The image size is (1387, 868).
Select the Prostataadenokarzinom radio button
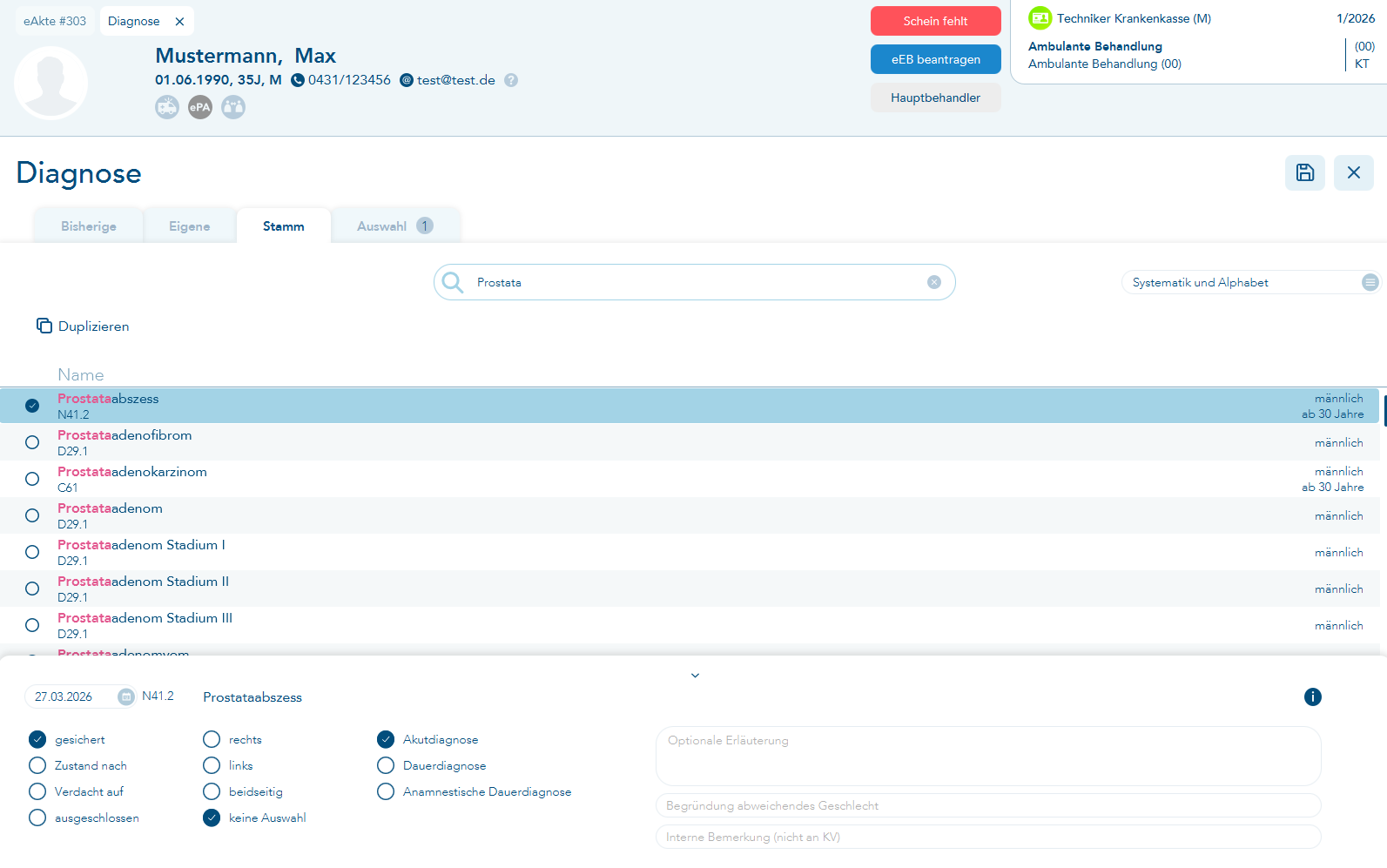[32, 479]
